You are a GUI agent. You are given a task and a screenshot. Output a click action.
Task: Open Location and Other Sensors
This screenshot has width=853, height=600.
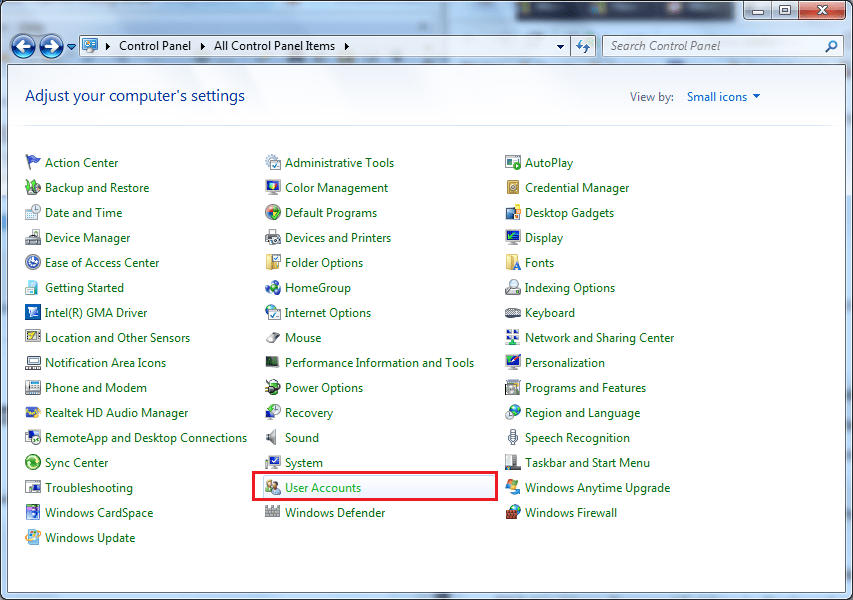click(118, 338)
